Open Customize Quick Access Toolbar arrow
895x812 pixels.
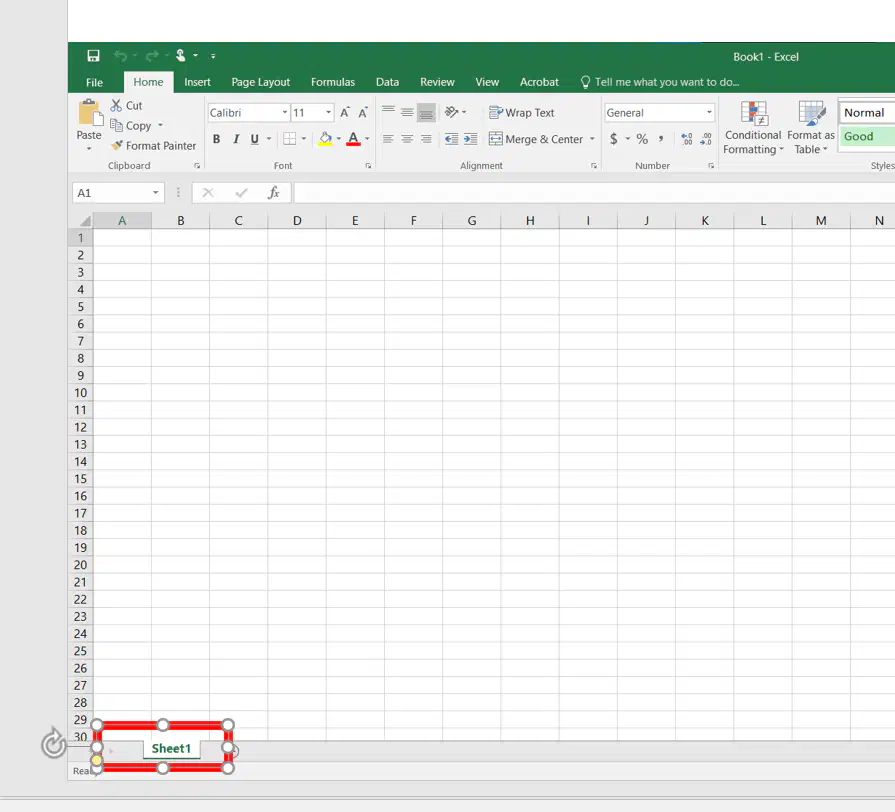pyautogui.click(x=213, y=56)
